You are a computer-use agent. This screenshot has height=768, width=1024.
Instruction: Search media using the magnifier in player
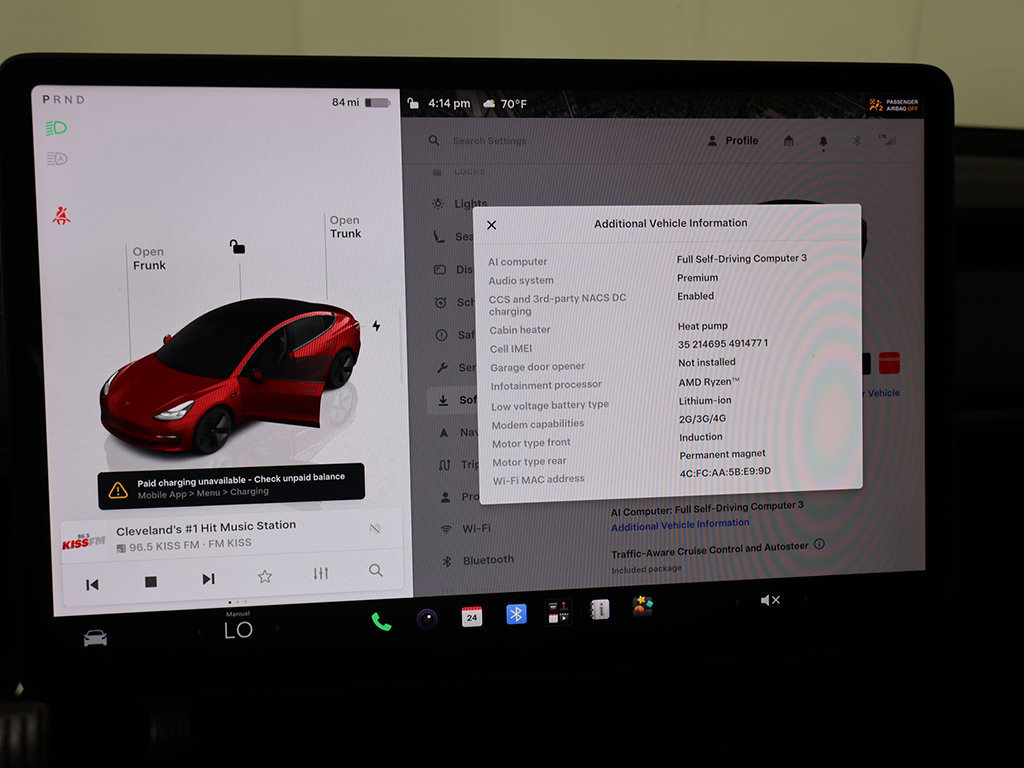click(376, 570)
